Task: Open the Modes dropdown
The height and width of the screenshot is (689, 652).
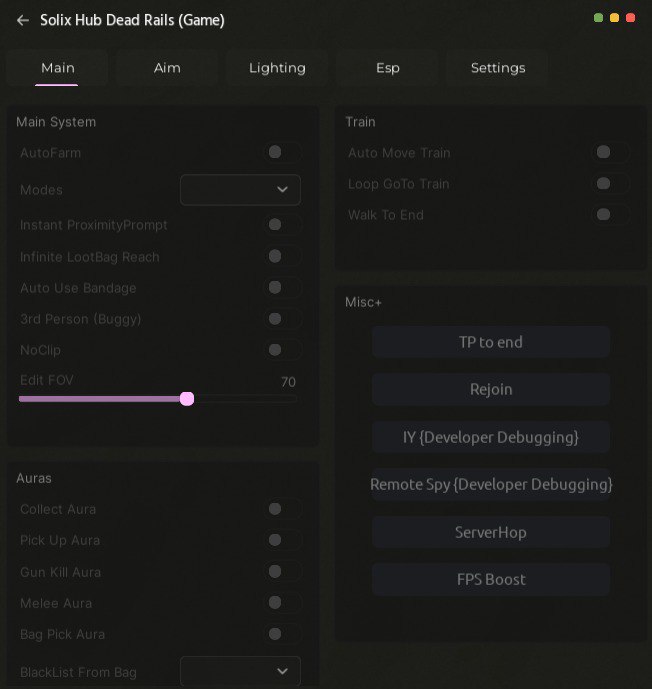Action: [240, 189]
